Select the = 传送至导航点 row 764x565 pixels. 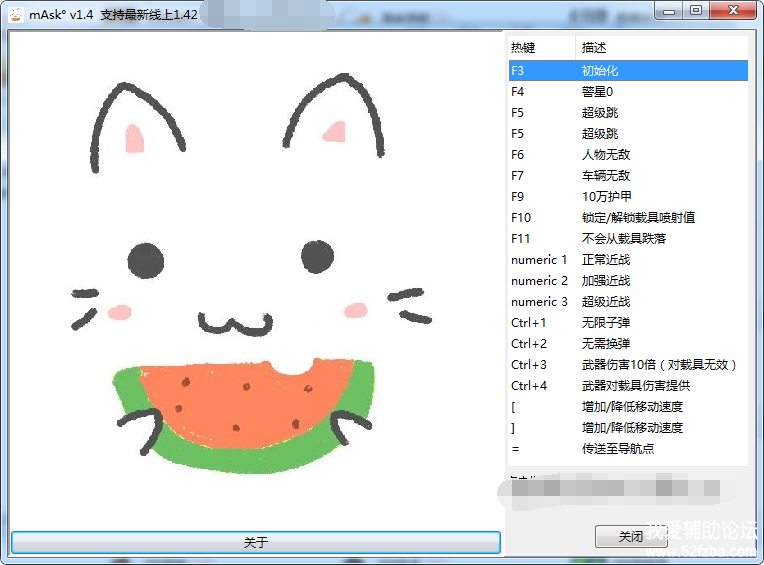coord(628,448)
